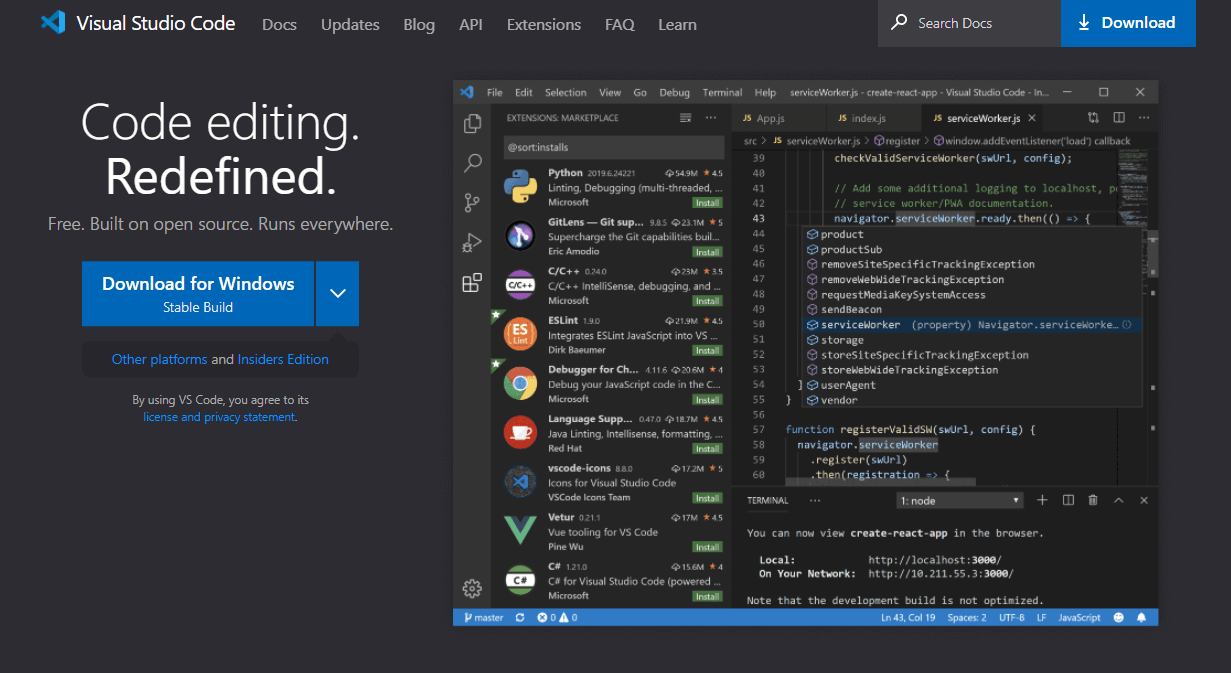Open the Debug view in the activity bar
Screen dimensions: 1231x673
(472, 242)
